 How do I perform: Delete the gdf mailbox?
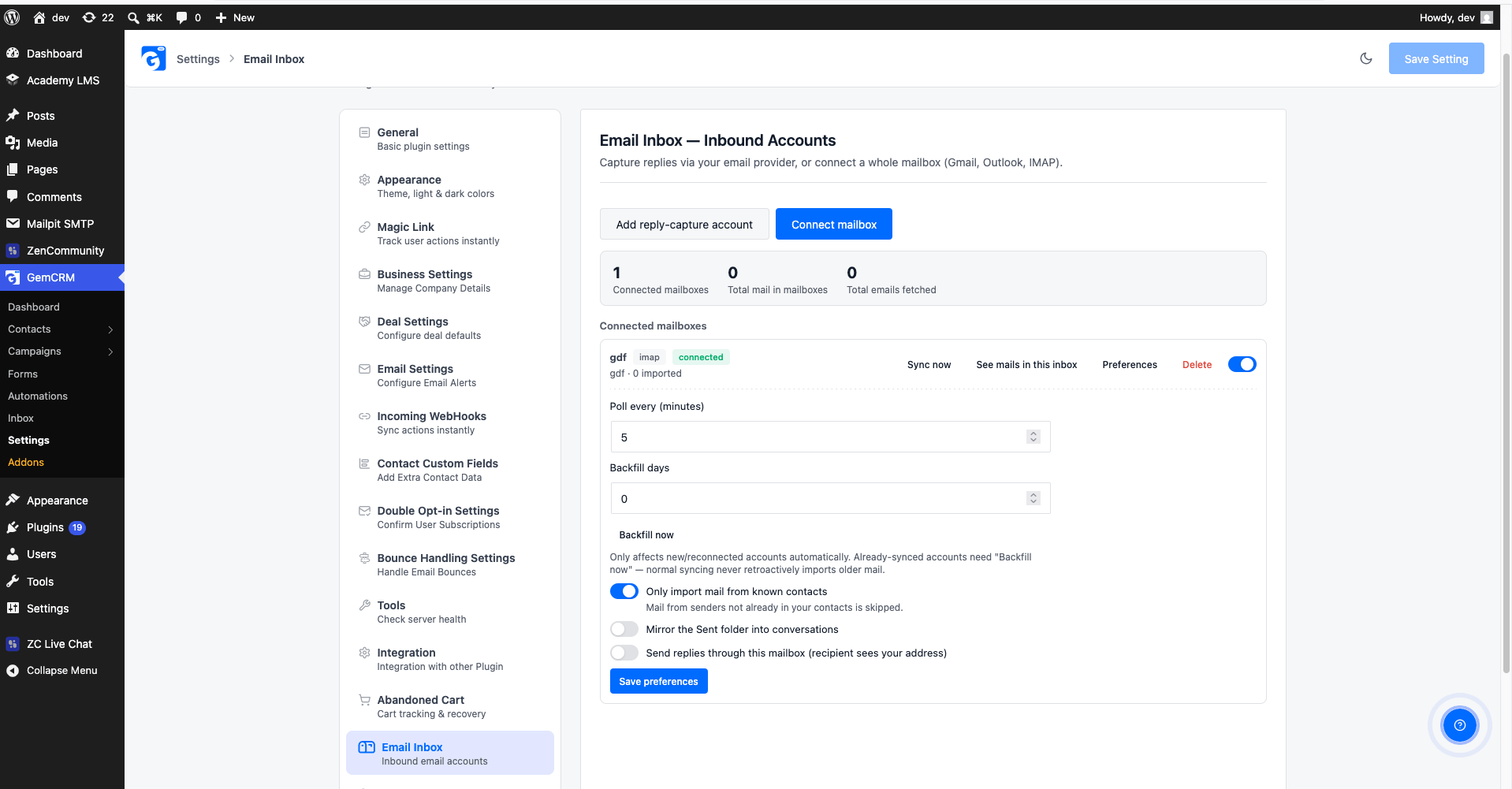click(x=1197, y=364)
